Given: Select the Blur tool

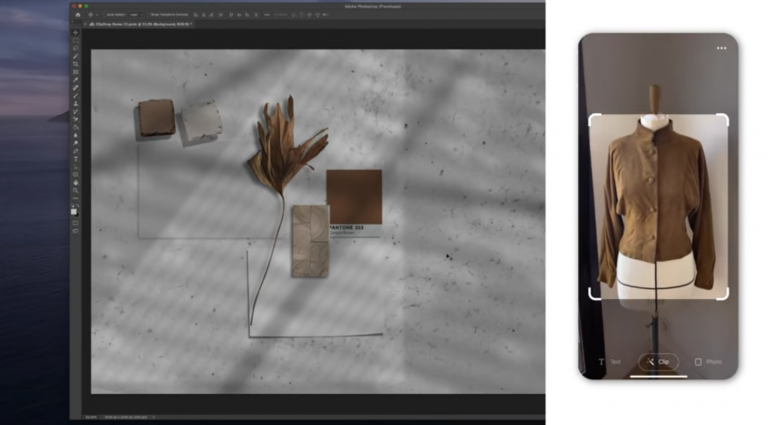Looking at the screenshot, I should (75, 135).
